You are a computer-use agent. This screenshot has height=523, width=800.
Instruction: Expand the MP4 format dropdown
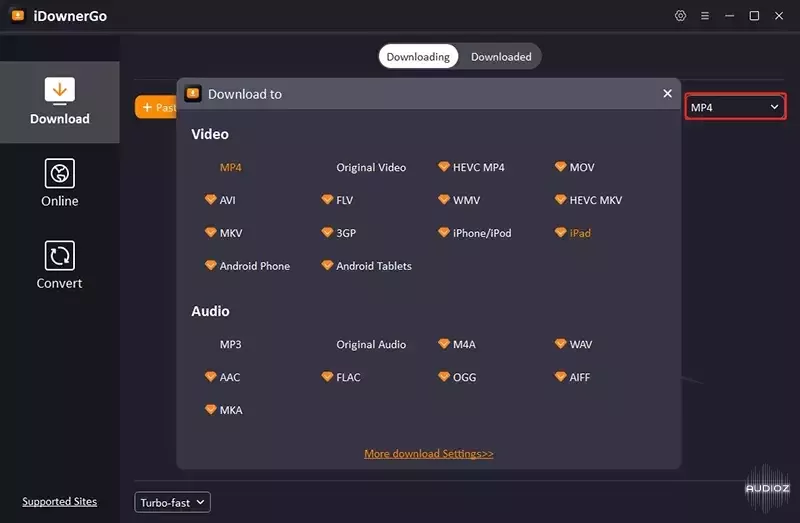735,107
